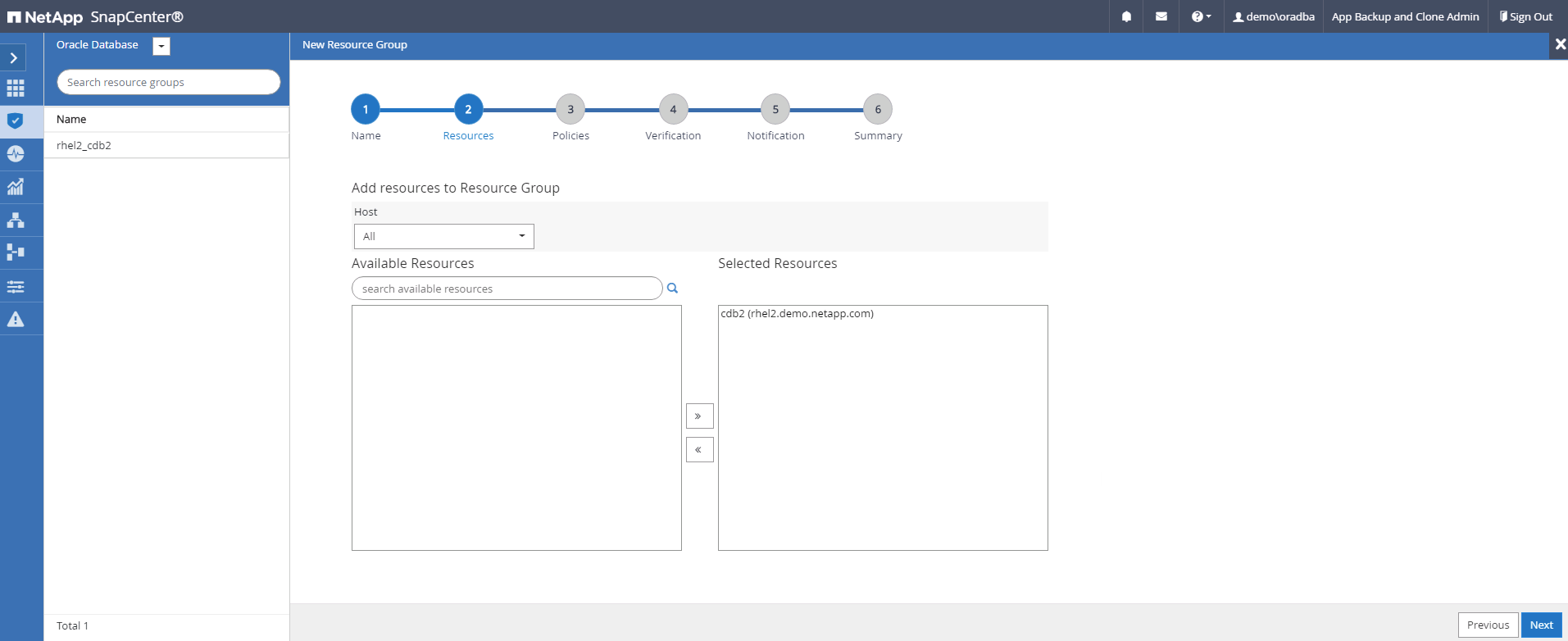
Task: Open the Alerts warning triangle icon
Action: (x=16, y=319)
